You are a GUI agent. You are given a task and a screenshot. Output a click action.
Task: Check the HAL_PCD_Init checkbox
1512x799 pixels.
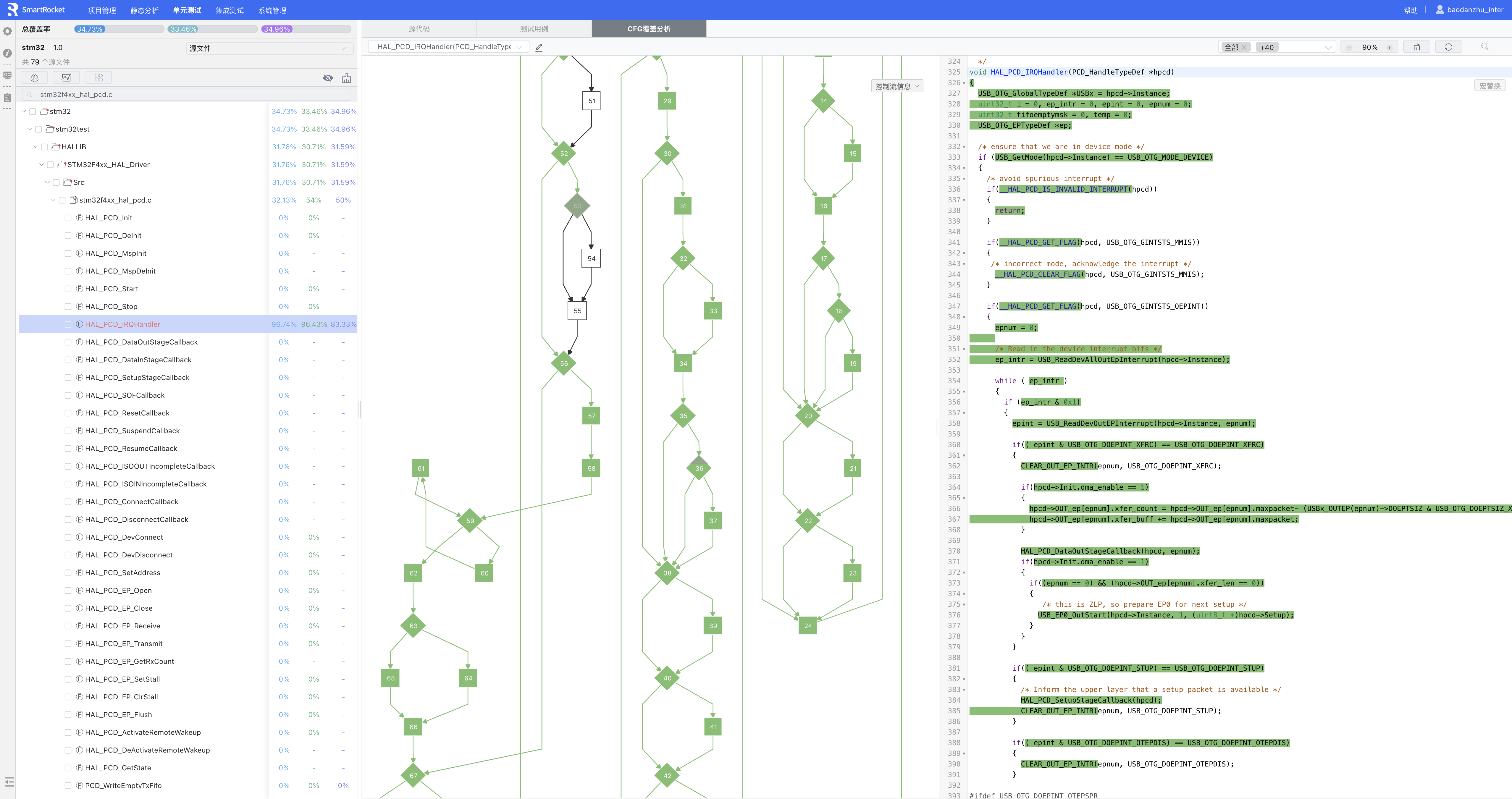coord(68,218)
